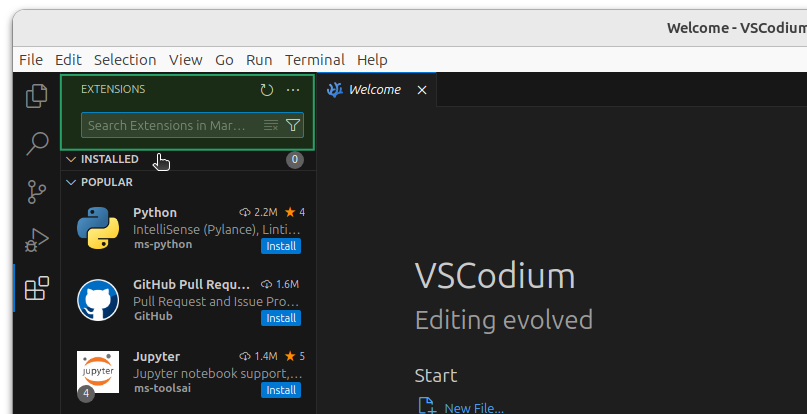Open Source Control view in activity bar
This screenshot has height=414, width=807.
tap(37, 192)
